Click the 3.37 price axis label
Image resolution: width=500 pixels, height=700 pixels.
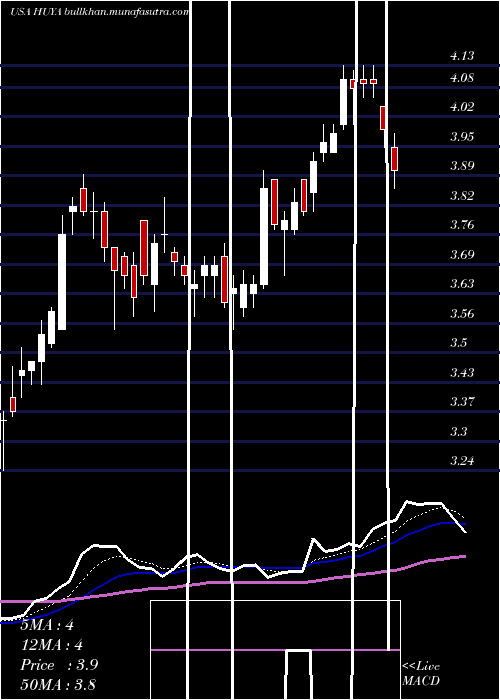click(462, 402)
